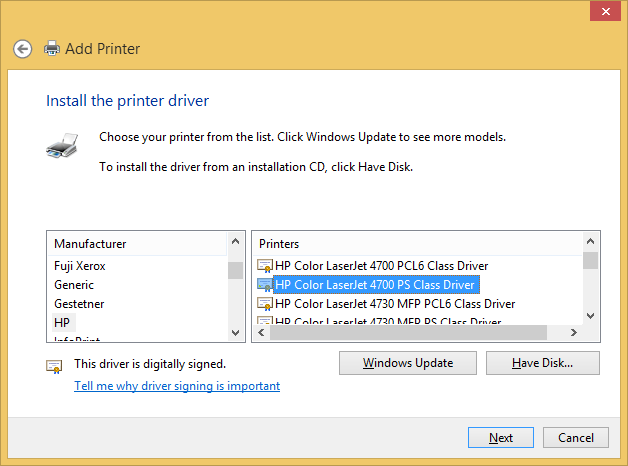
Task: Select HP Color LaserJet 4730 MFP PCL6 driver
Action: tap(394, 304)
